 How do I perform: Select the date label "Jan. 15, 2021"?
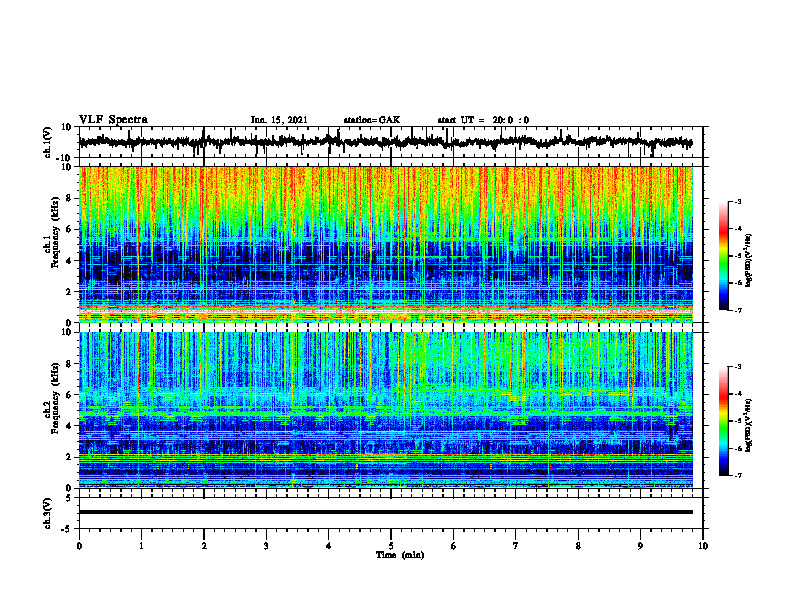[x=279, y=120]
